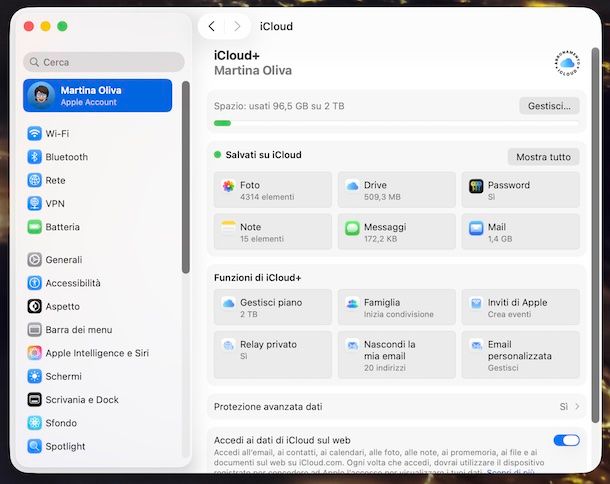The height and width of the screenshot is (484, 610).
Task: Click the 'Protezione avanzata dati' label
Action: coord(268,407)
